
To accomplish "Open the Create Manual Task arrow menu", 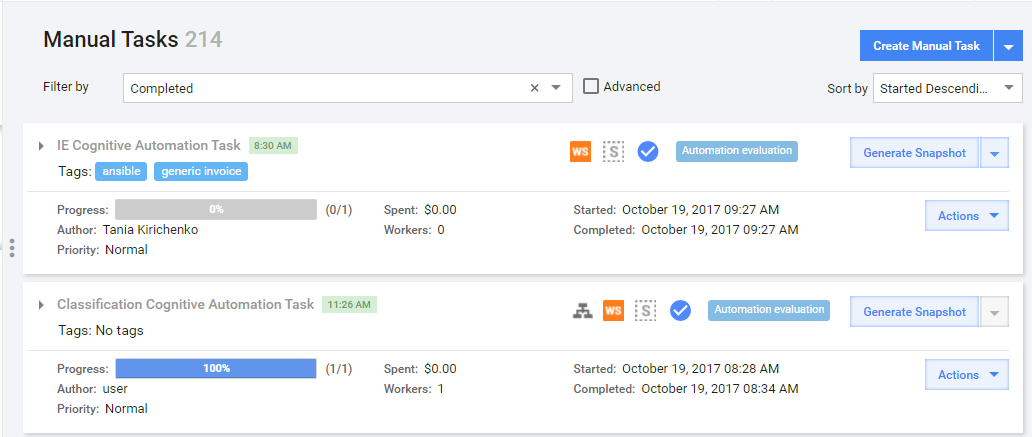I will tap(1008, 46).
